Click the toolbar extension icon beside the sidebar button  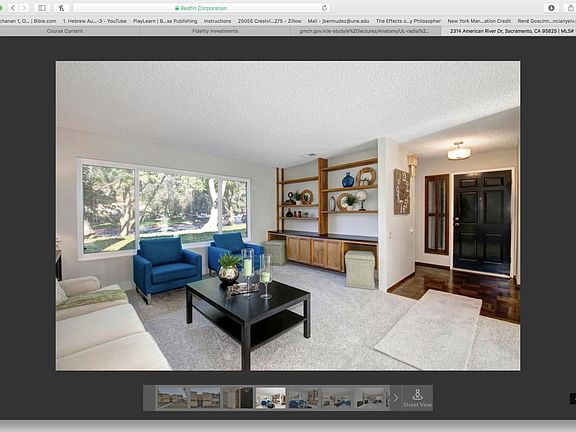coord(61,8)
